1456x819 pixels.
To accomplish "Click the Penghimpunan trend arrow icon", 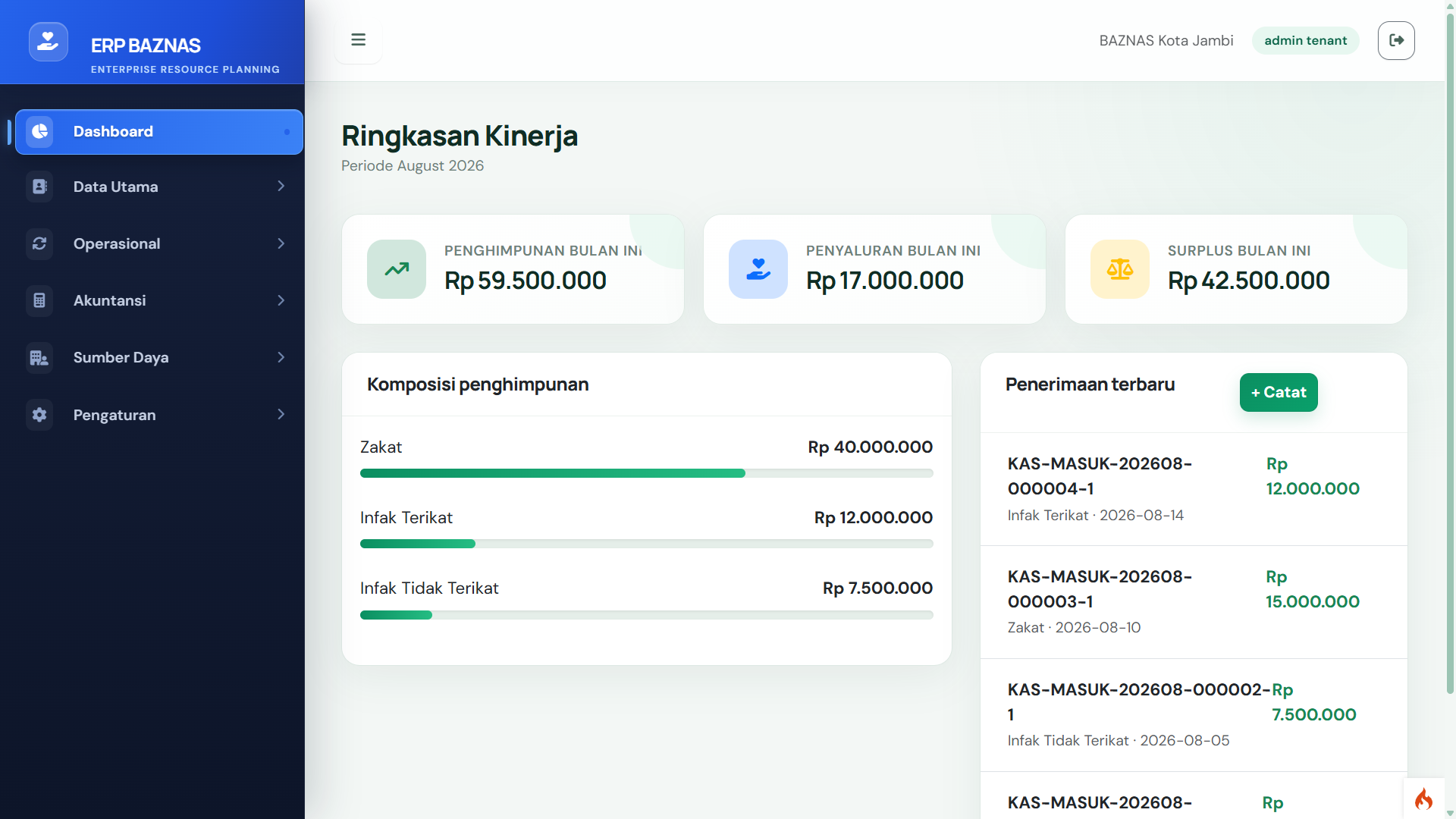I will coord(397,269).
